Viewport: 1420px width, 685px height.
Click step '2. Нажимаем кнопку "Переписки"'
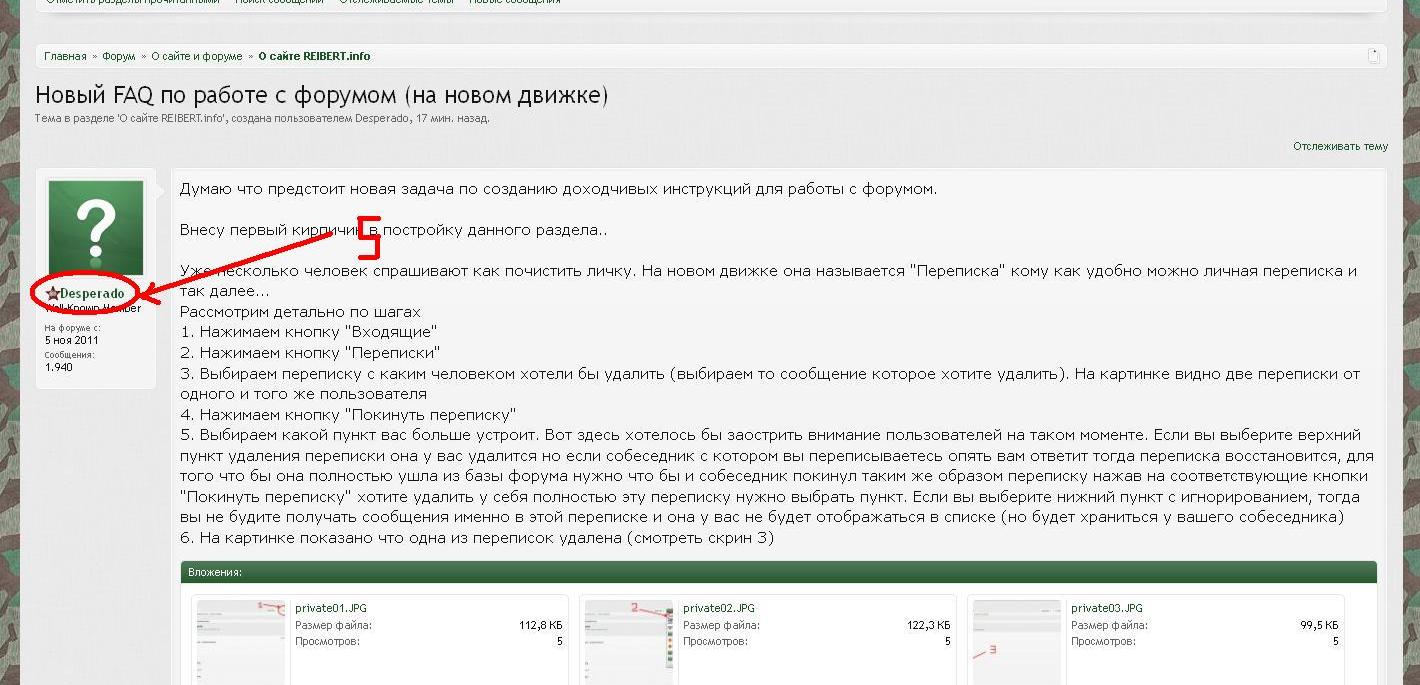click(x=311, y=353)
